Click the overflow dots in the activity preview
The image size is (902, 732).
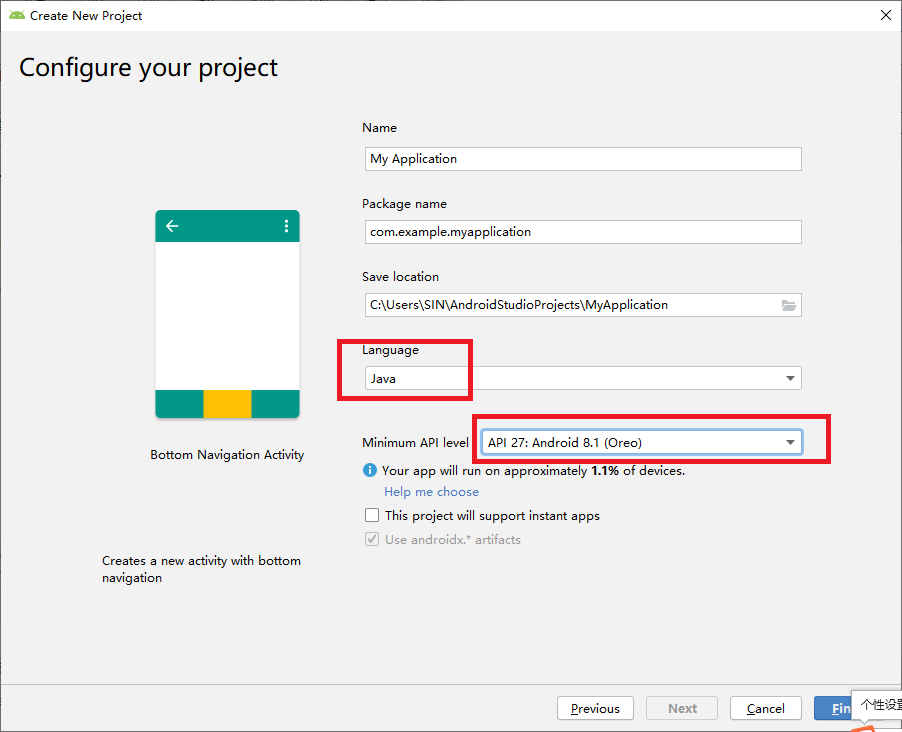pos(286,226)
